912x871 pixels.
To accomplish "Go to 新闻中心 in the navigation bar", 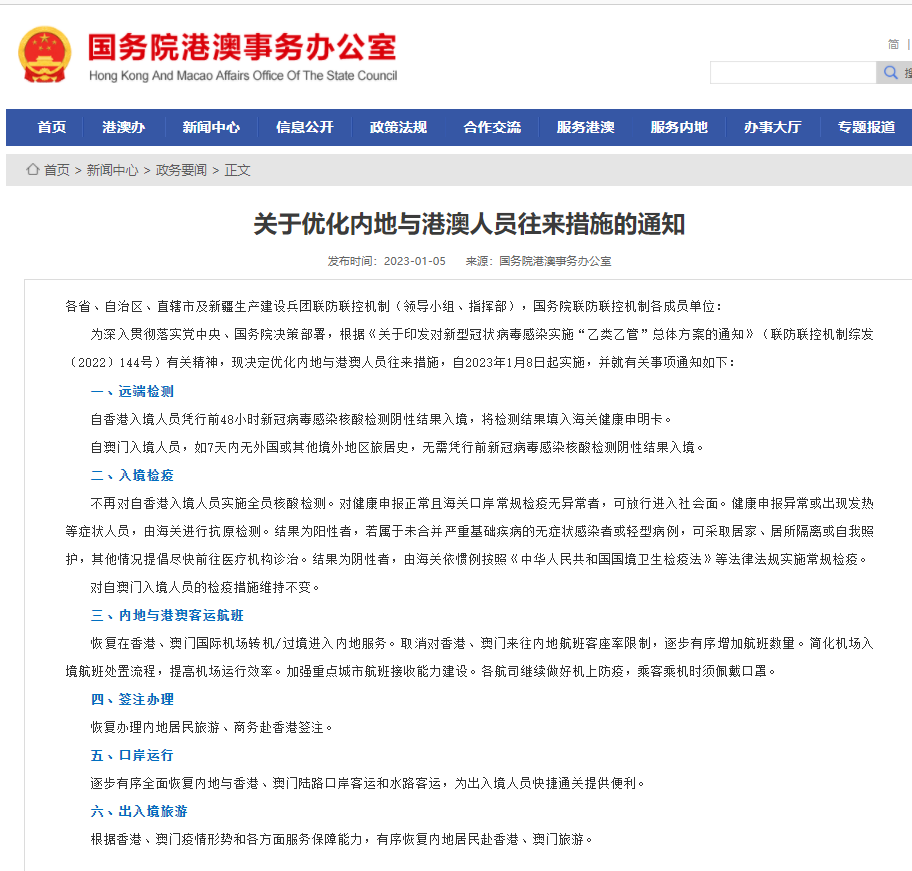I will [211, 127].
